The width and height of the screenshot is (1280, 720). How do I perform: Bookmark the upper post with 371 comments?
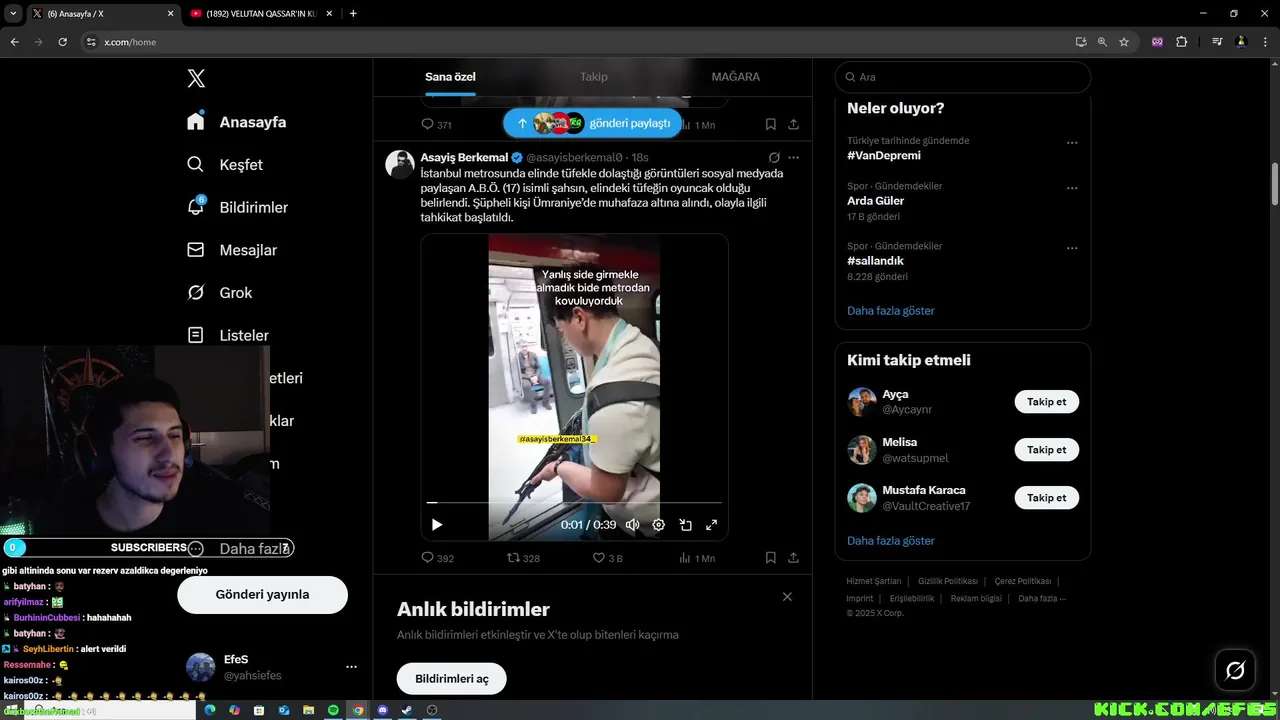[x=771, y=124]
